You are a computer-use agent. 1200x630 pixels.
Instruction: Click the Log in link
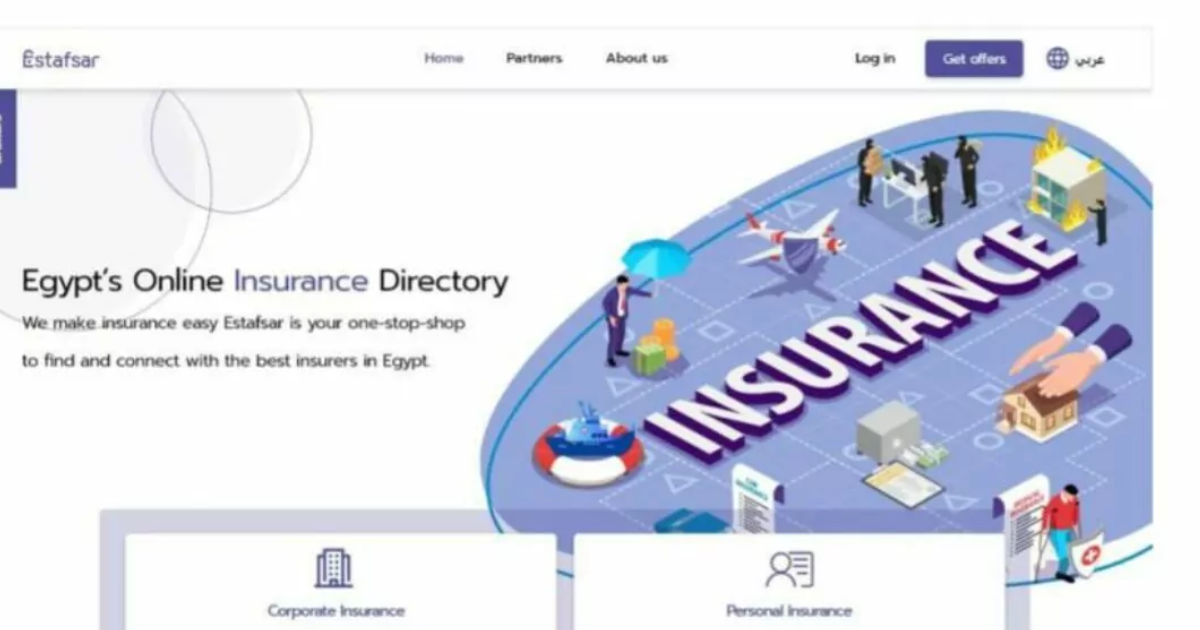(x=875, y=59)
